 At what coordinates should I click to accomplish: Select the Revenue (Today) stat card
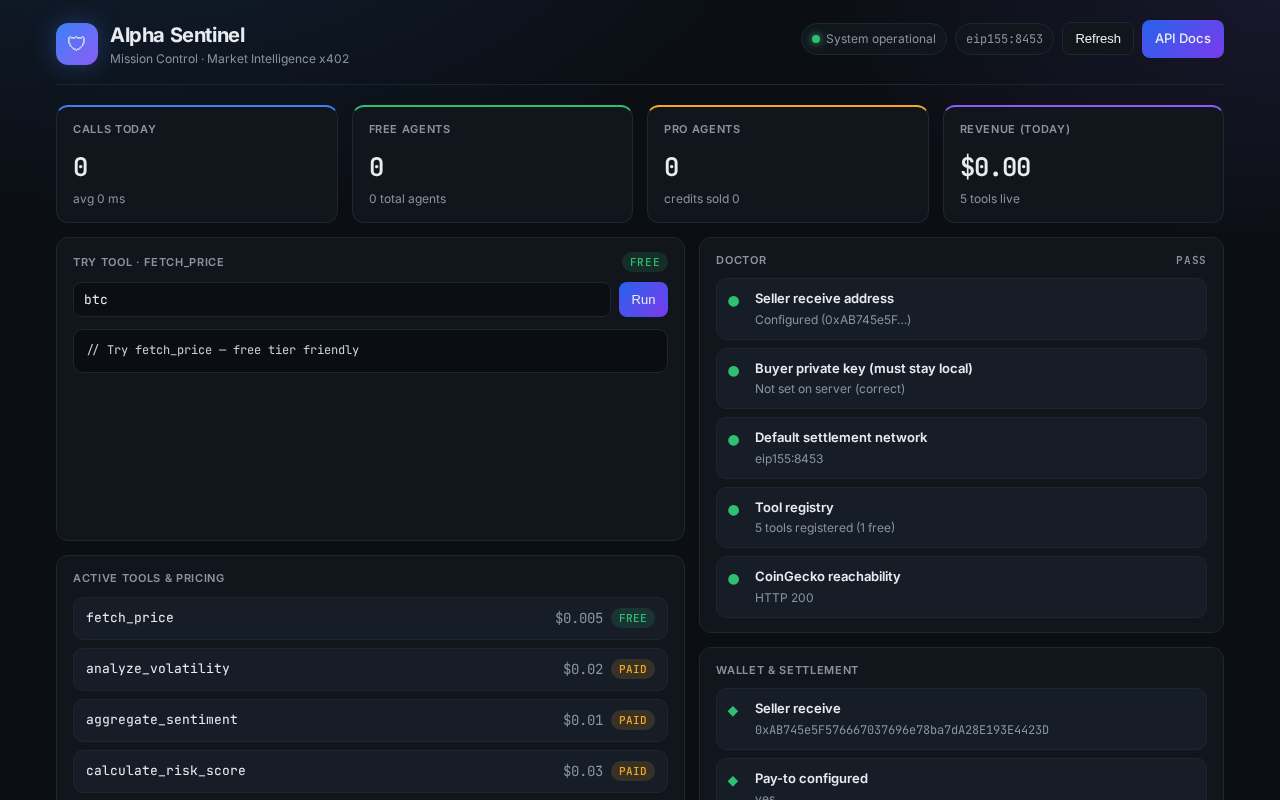(x=1083, y=164)
